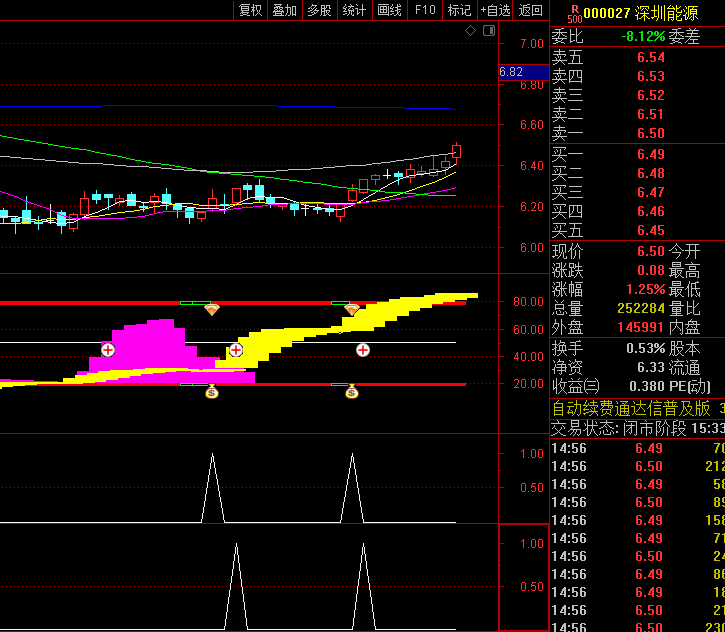Screen dimensions: 725x632
Task: Activate the 画线 drawing tools
Action: [389, 10]
